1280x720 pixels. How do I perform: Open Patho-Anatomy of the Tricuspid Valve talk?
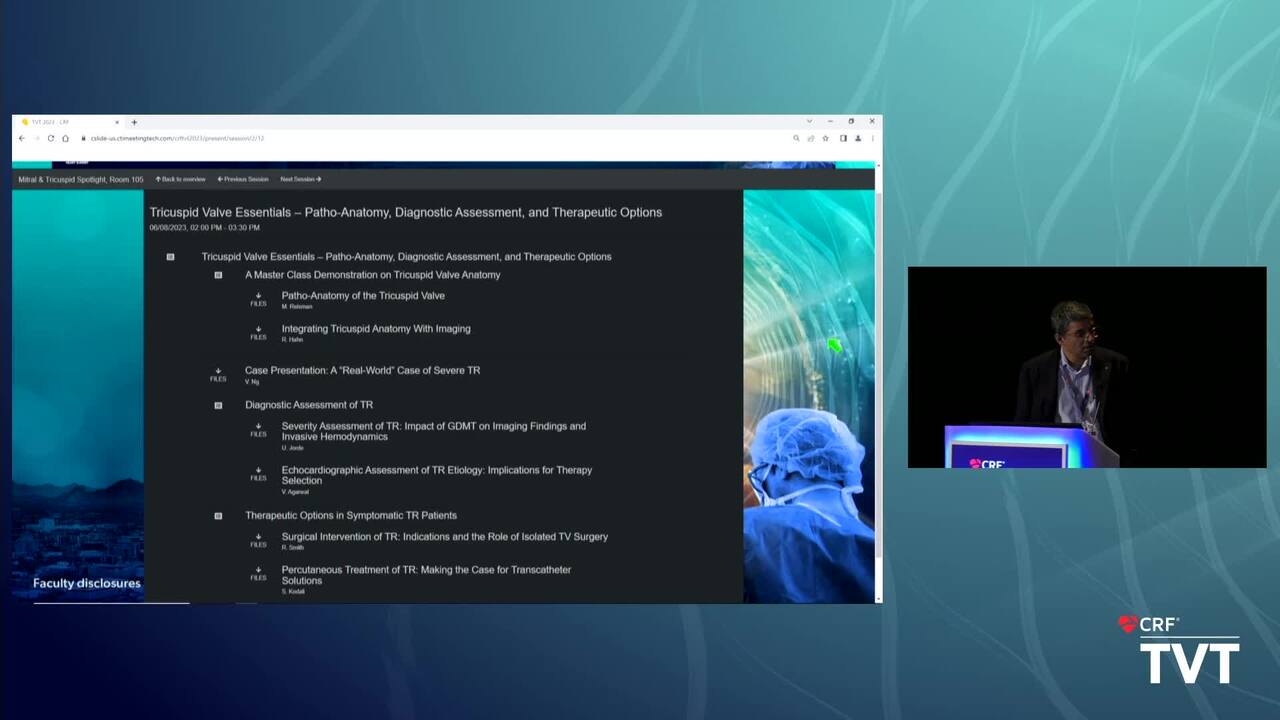363,296
